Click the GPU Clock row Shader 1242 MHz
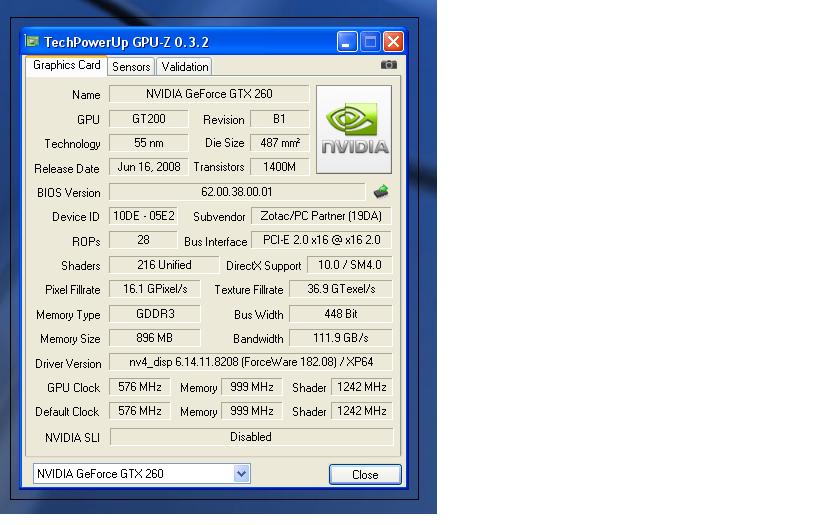Screen dimensions: 840x525 point(362,387)
